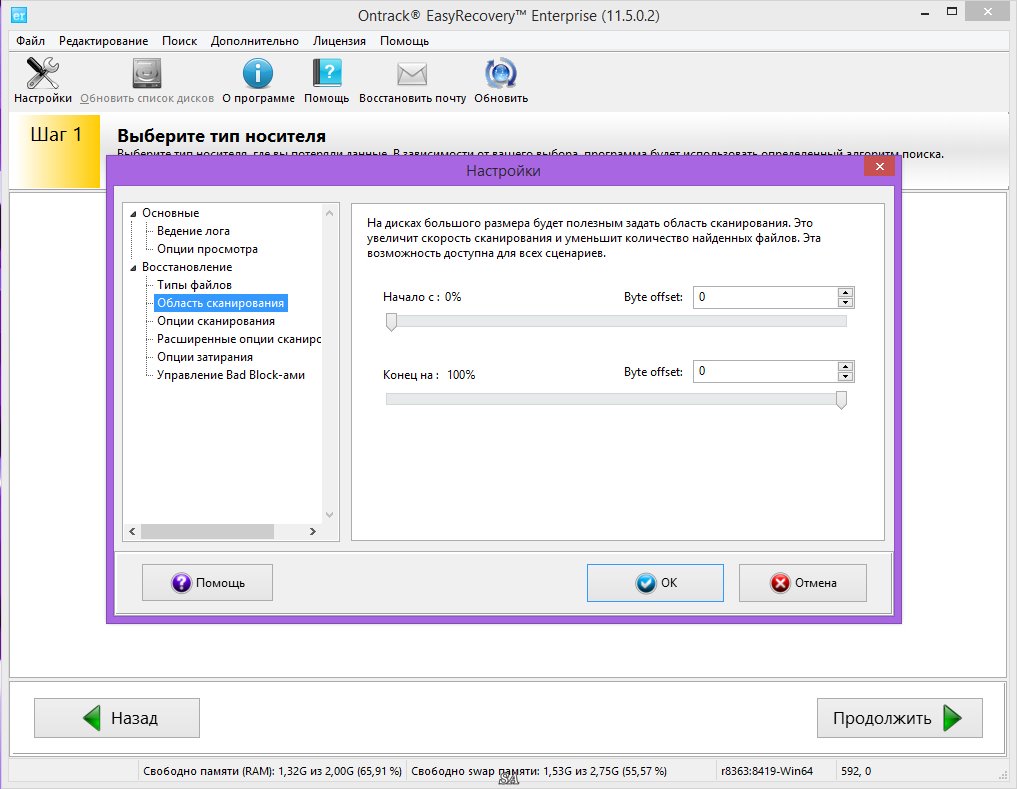Collapse the Восстановление tree section

point(133,268)
